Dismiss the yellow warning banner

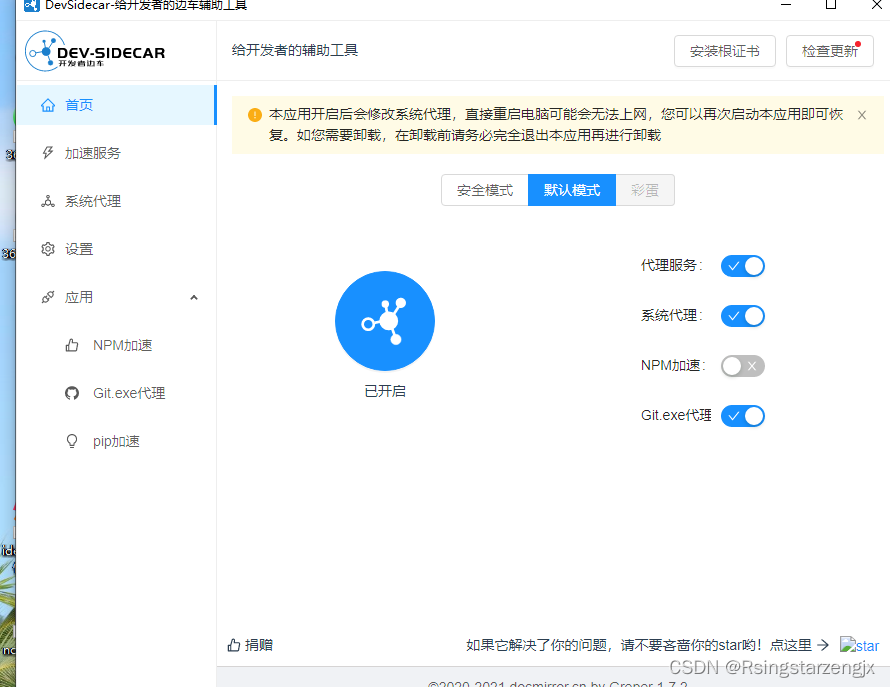pyautogui.click(x=861, y=114)
